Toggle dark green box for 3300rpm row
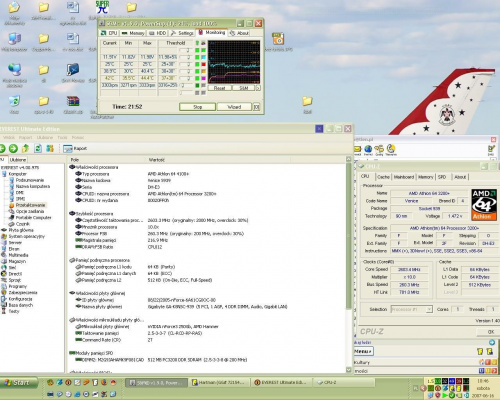 pyautogui.click(x=197, y=85)
